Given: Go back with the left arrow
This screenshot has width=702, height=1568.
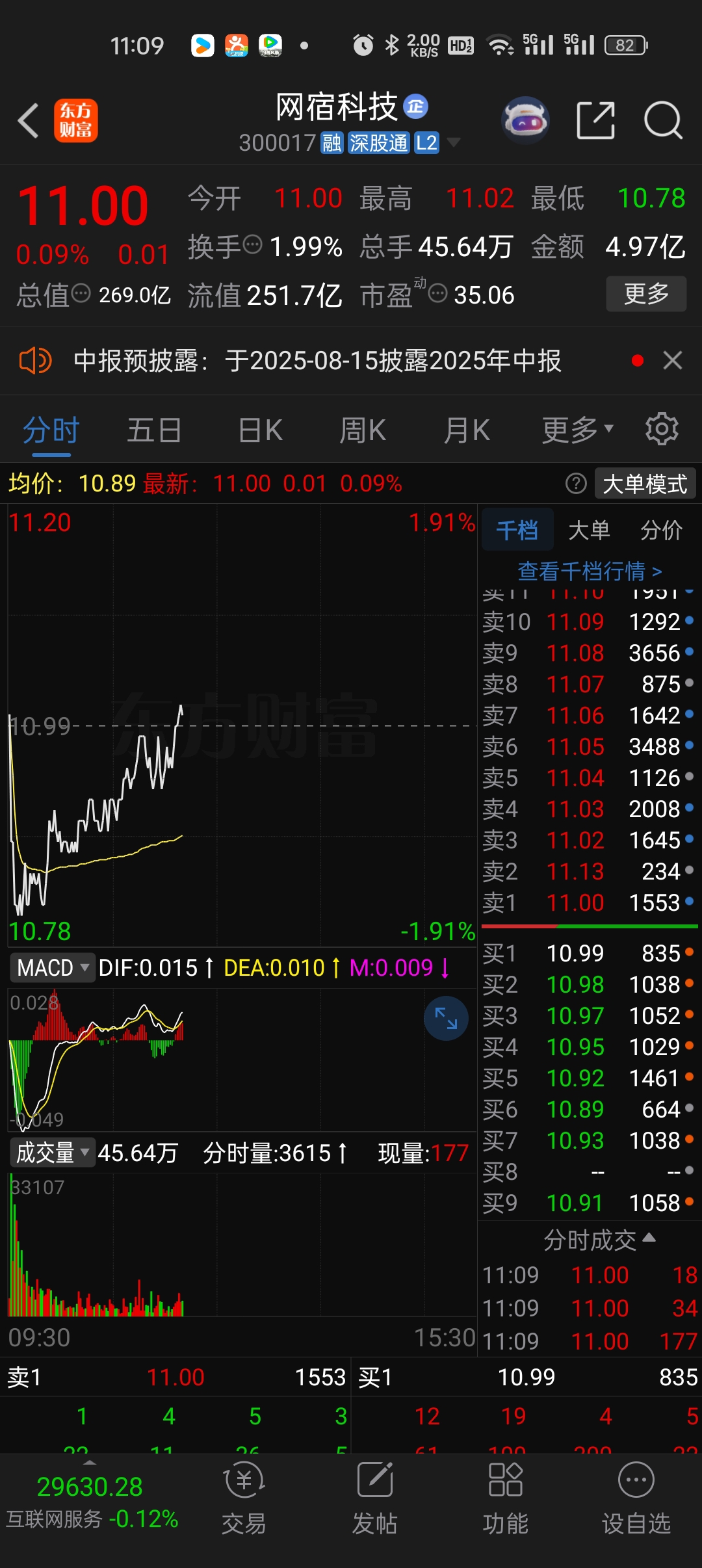Looking at the screenshot, I should [x=29, y=120].
